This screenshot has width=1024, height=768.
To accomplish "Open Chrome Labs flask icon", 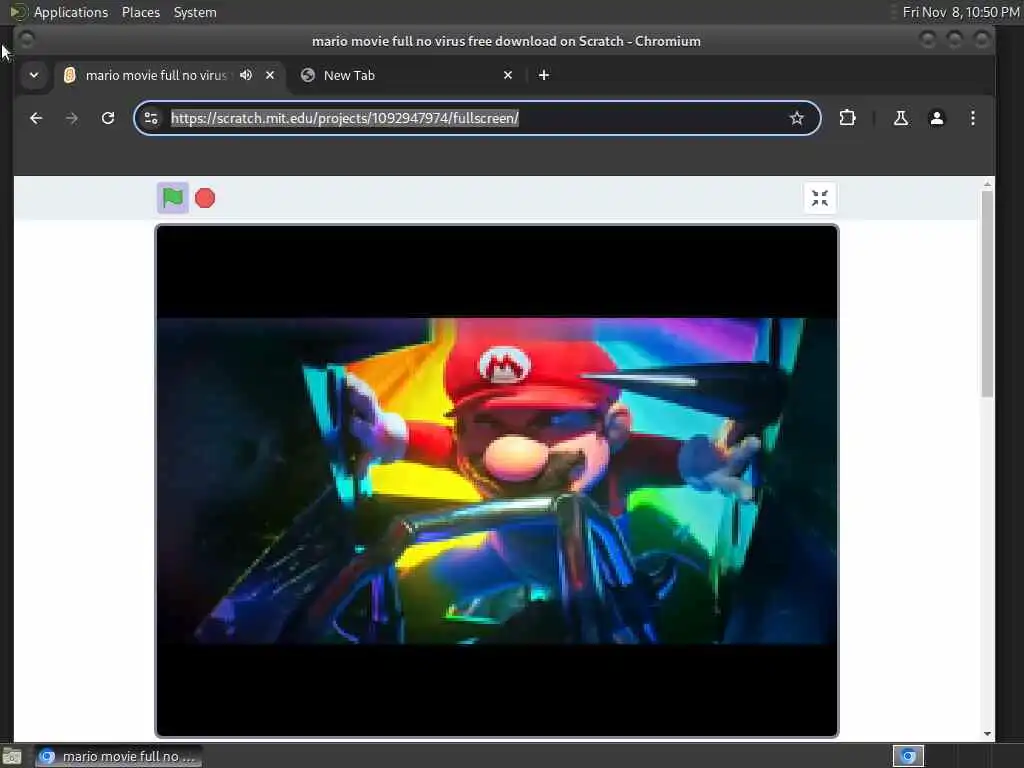I will tap(901, 118).
